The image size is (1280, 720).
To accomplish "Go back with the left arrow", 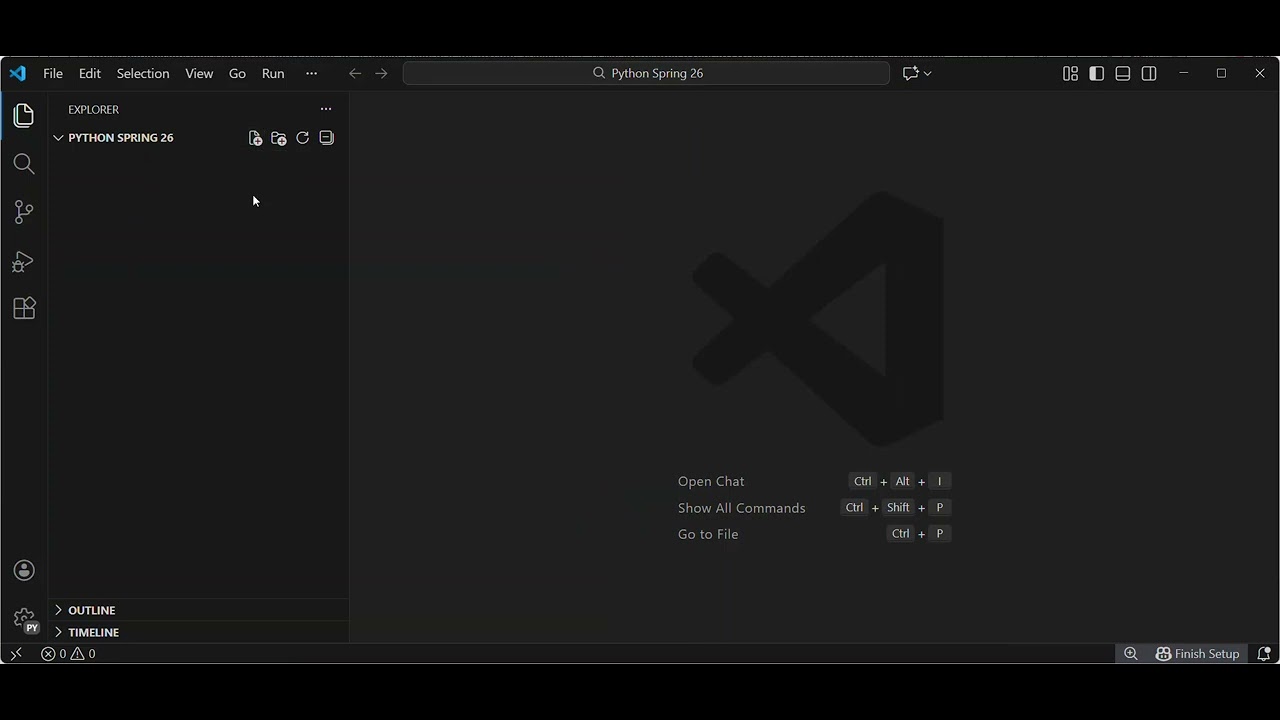I will (x=355, y=73).
